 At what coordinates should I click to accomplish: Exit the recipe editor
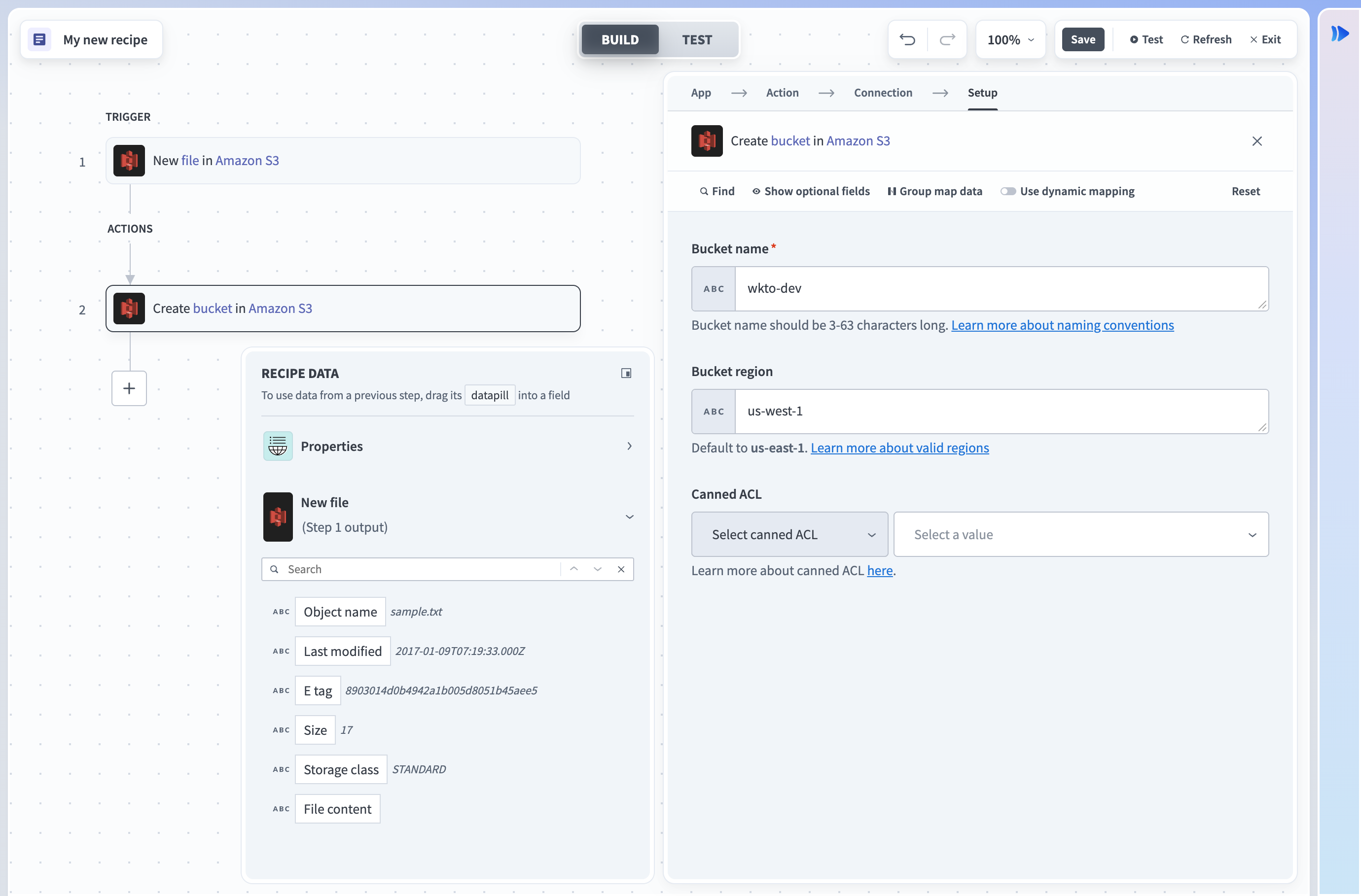(x=1265, y=39)
